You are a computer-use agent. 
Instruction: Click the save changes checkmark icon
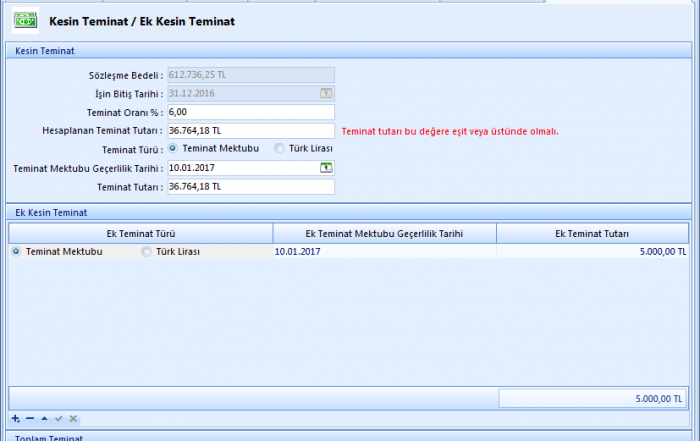tap(59, 418)
